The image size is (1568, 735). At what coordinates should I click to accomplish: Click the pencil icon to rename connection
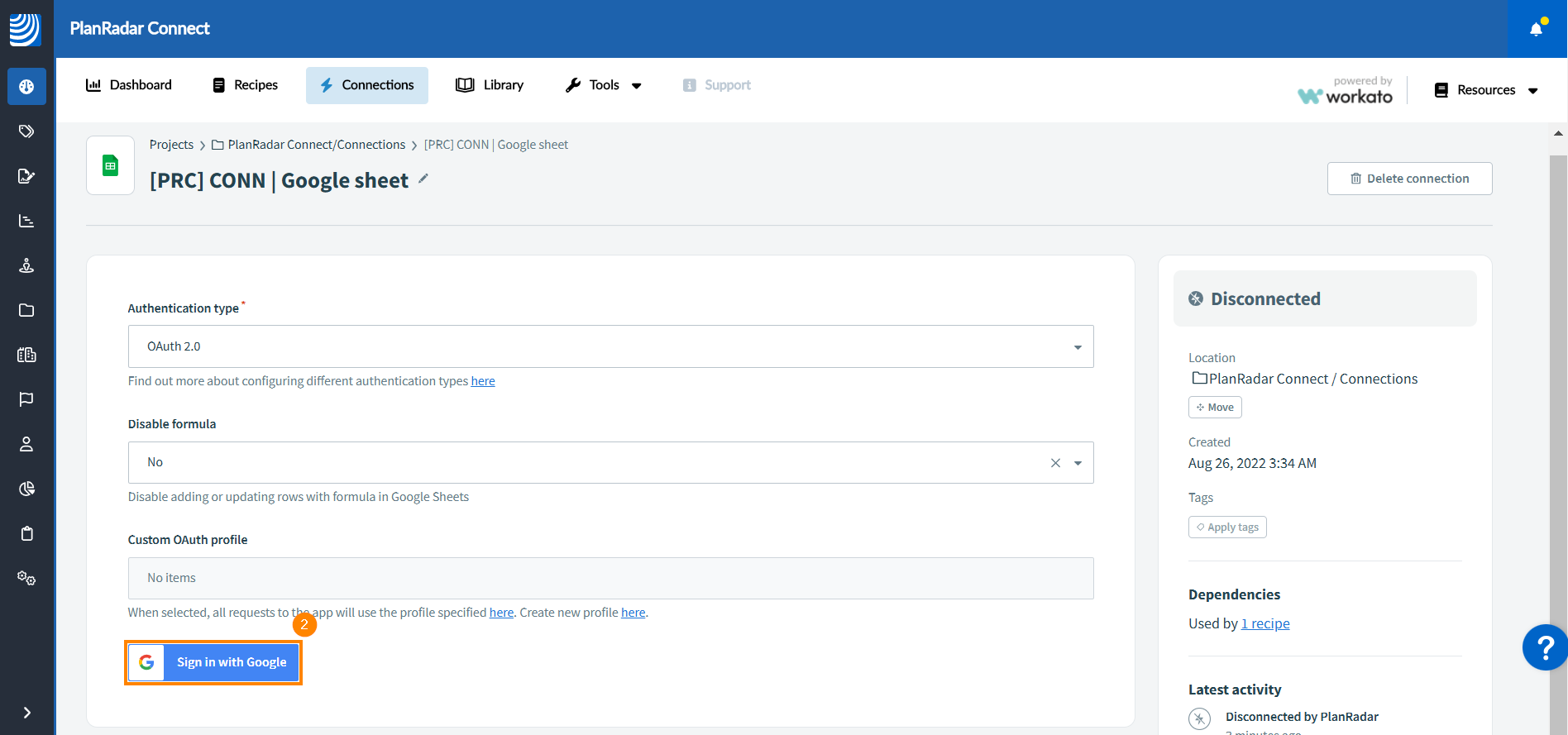coord(423,179)
